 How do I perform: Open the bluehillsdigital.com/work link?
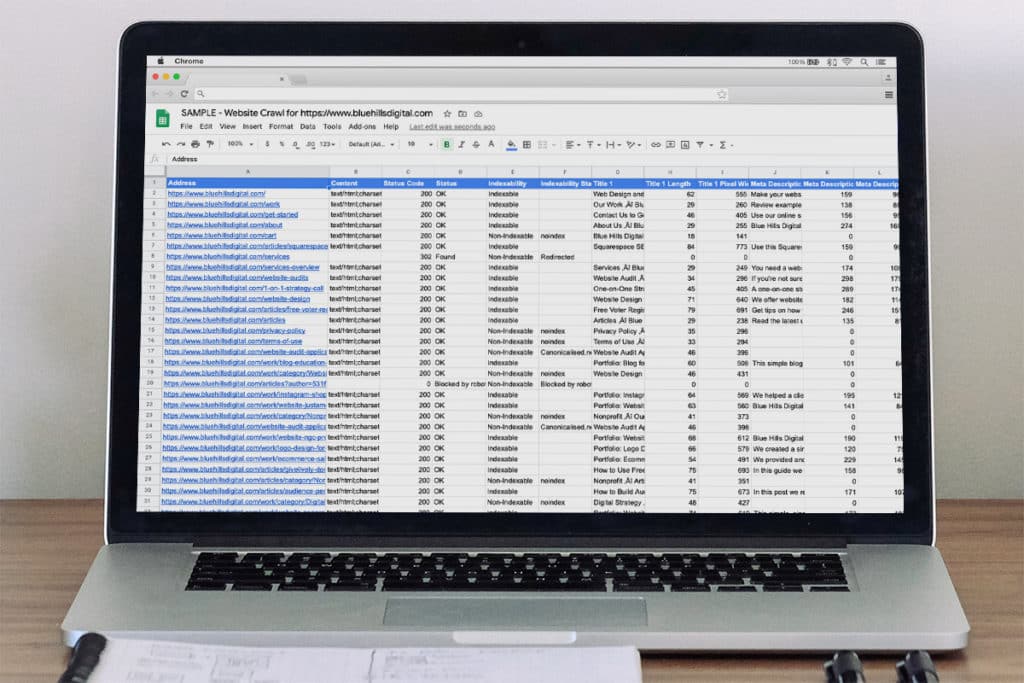[x=223, y=204]
